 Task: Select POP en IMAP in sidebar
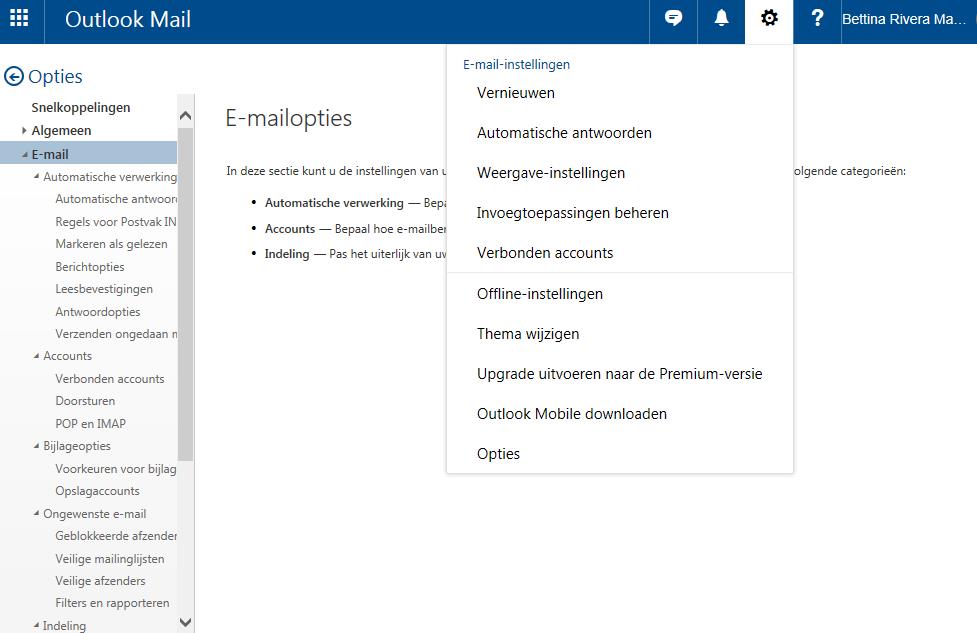click(90, 424)
